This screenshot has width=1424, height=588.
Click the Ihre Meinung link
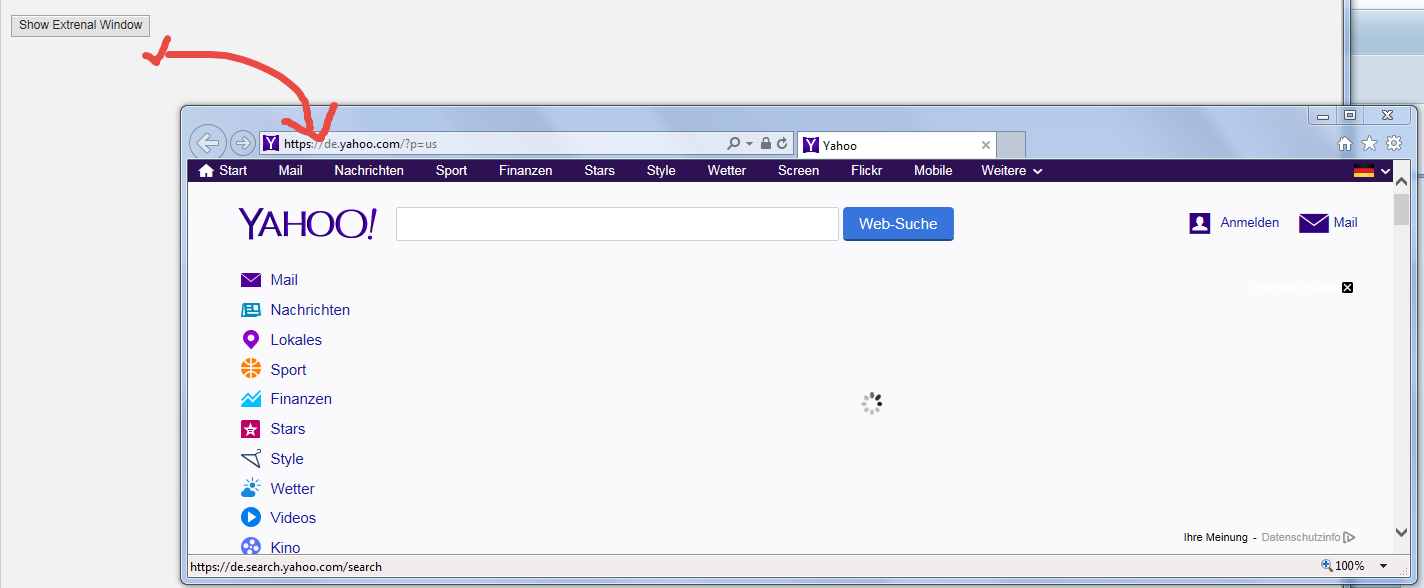[x=1215, y=537]
